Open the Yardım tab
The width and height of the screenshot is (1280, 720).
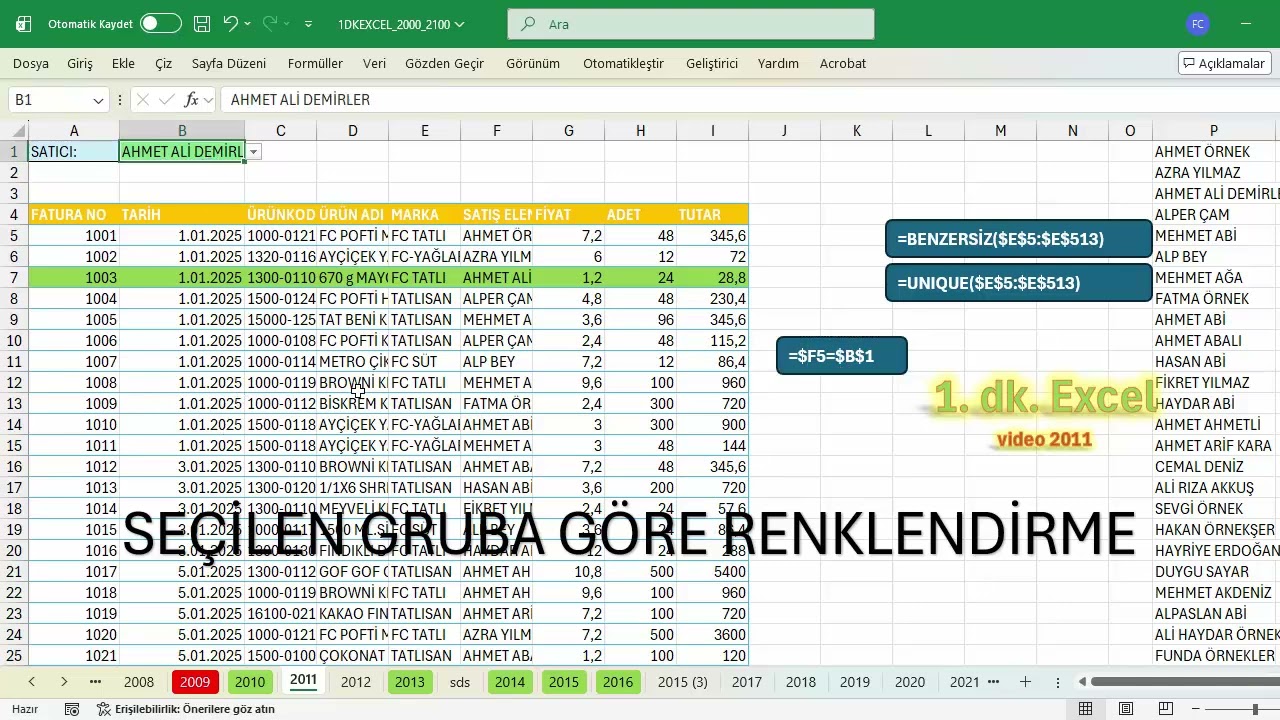tap(778, 63)
